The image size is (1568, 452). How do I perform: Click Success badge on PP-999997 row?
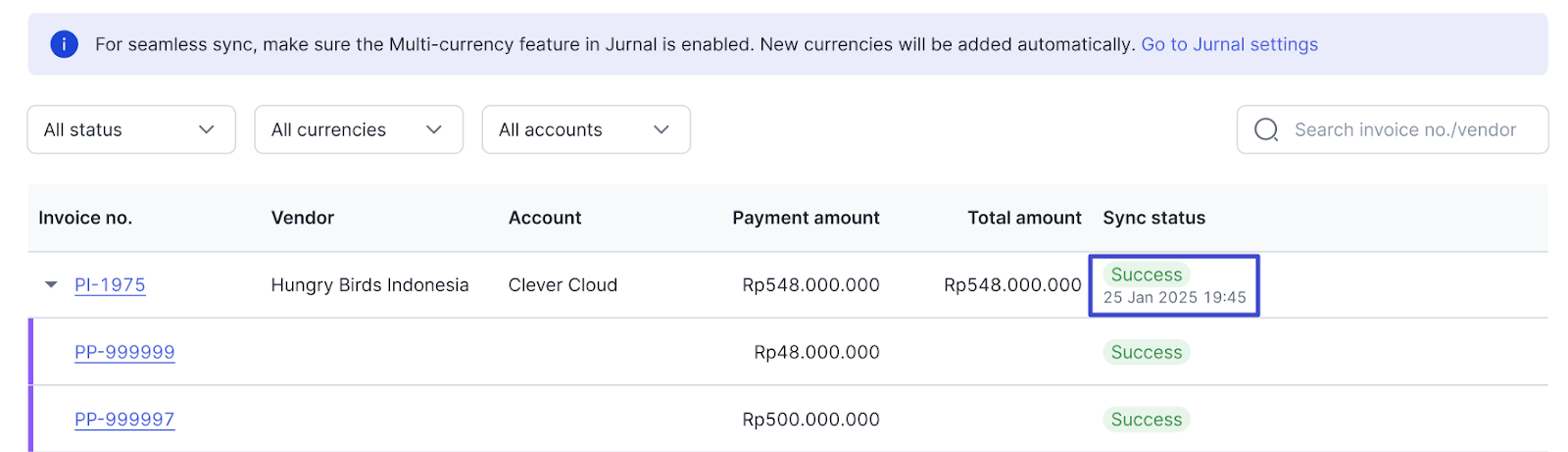pyautogui.click(x=1147, y=420)
